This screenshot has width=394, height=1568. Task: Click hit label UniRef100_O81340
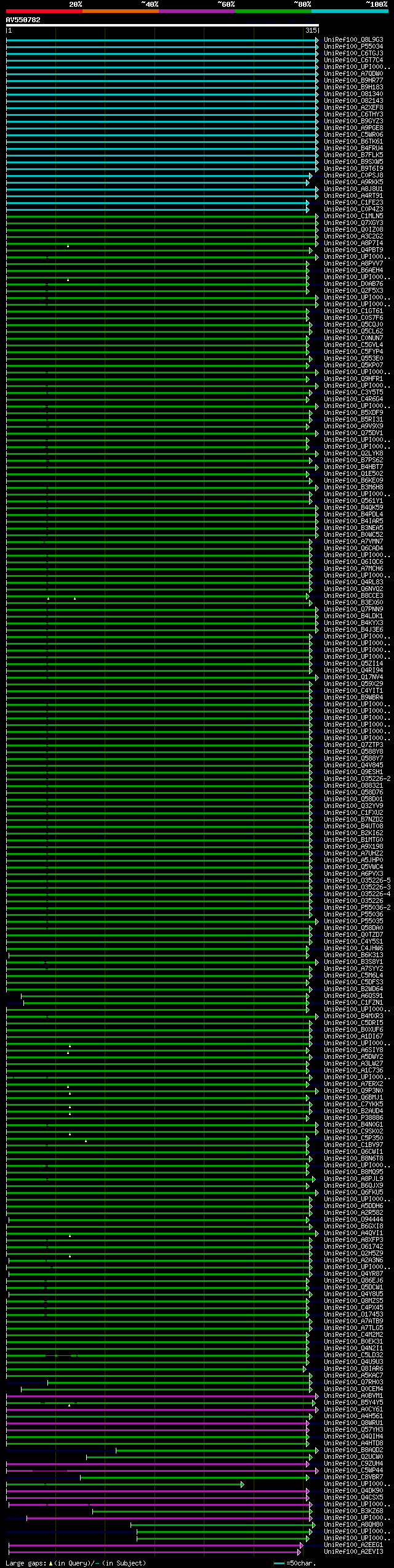pyautogui.click(x=353, y=94)
